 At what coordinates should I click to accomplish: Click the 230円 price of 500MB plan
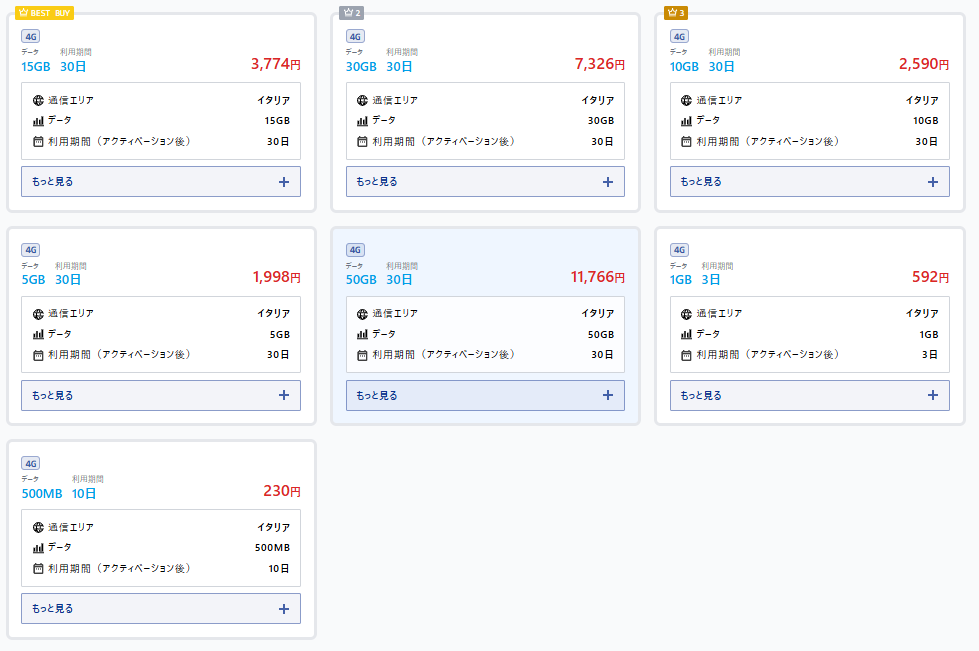click(x=281, y=491)
